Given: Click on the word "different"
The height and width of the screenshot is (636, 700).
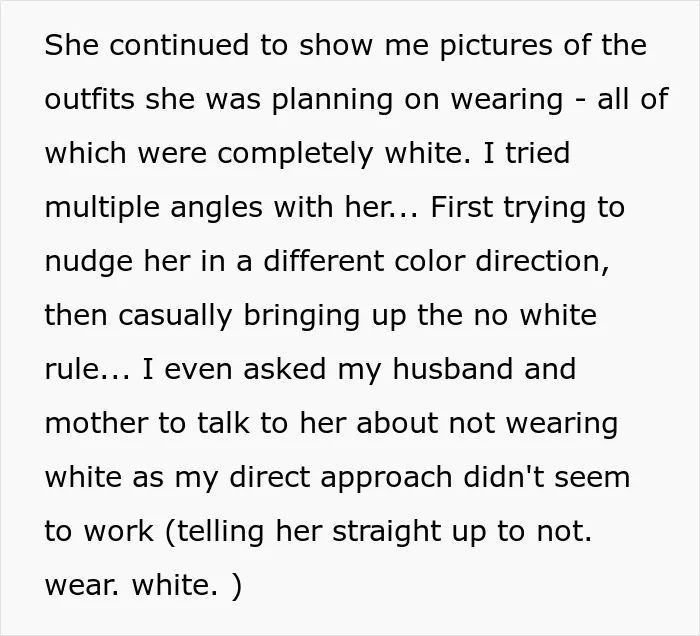Looking at the screenshot, I should 324,261.
